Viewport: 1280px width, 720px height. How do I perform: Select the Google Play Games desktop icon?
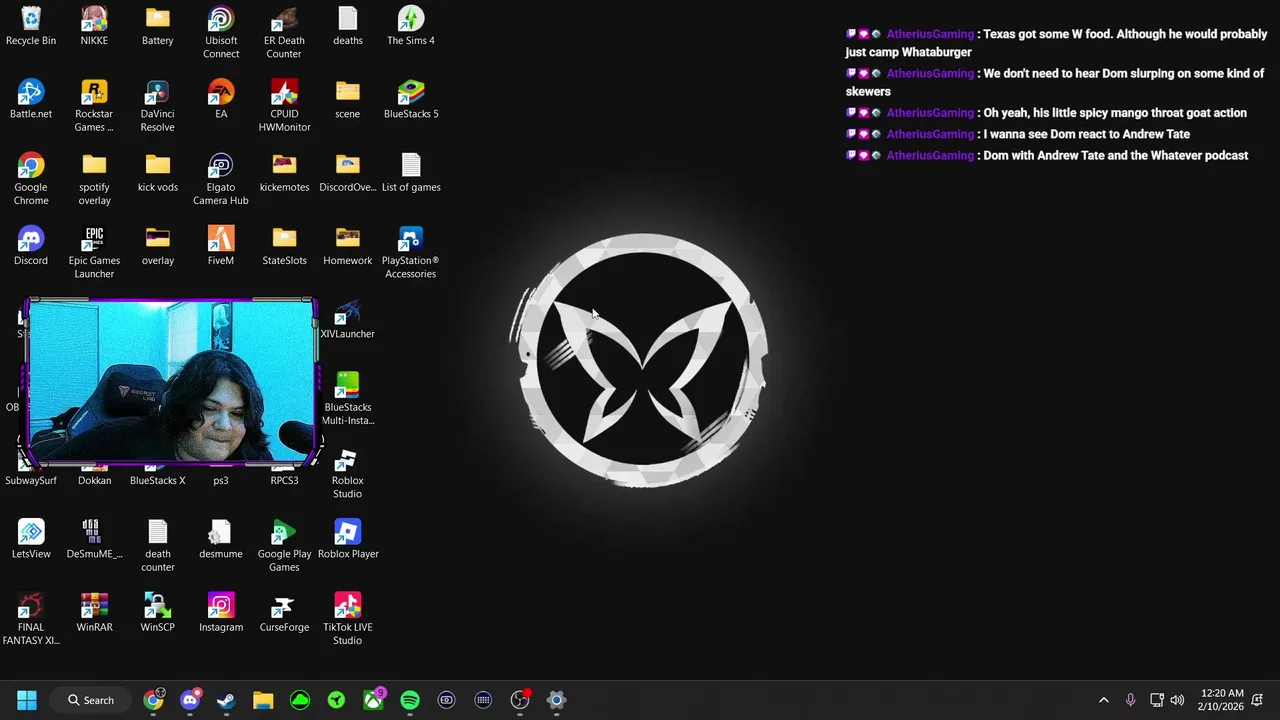click(x=284, y=545)
